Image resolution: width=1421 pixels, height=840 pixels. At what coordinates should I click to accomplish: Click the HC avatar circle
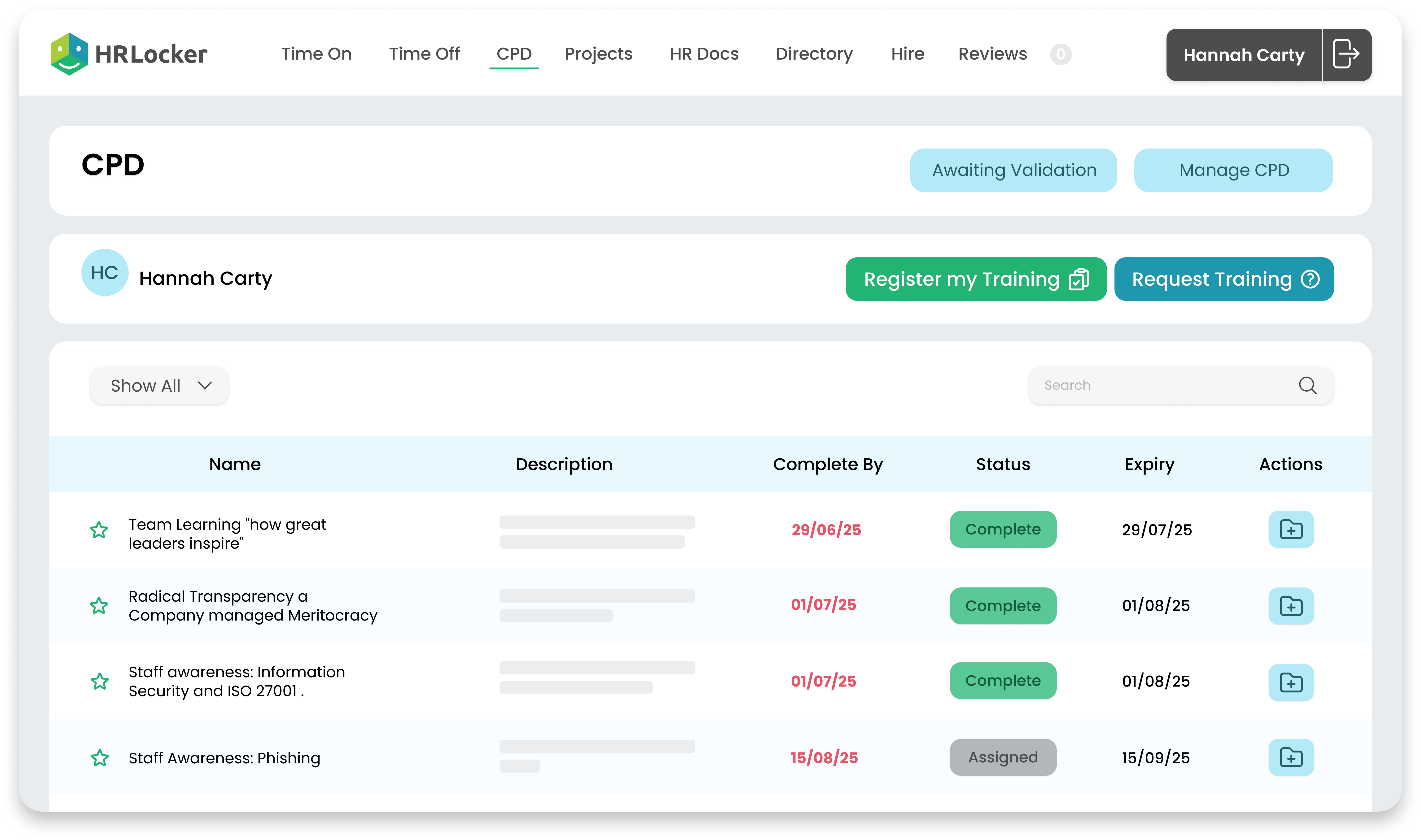tap(105, 273)
